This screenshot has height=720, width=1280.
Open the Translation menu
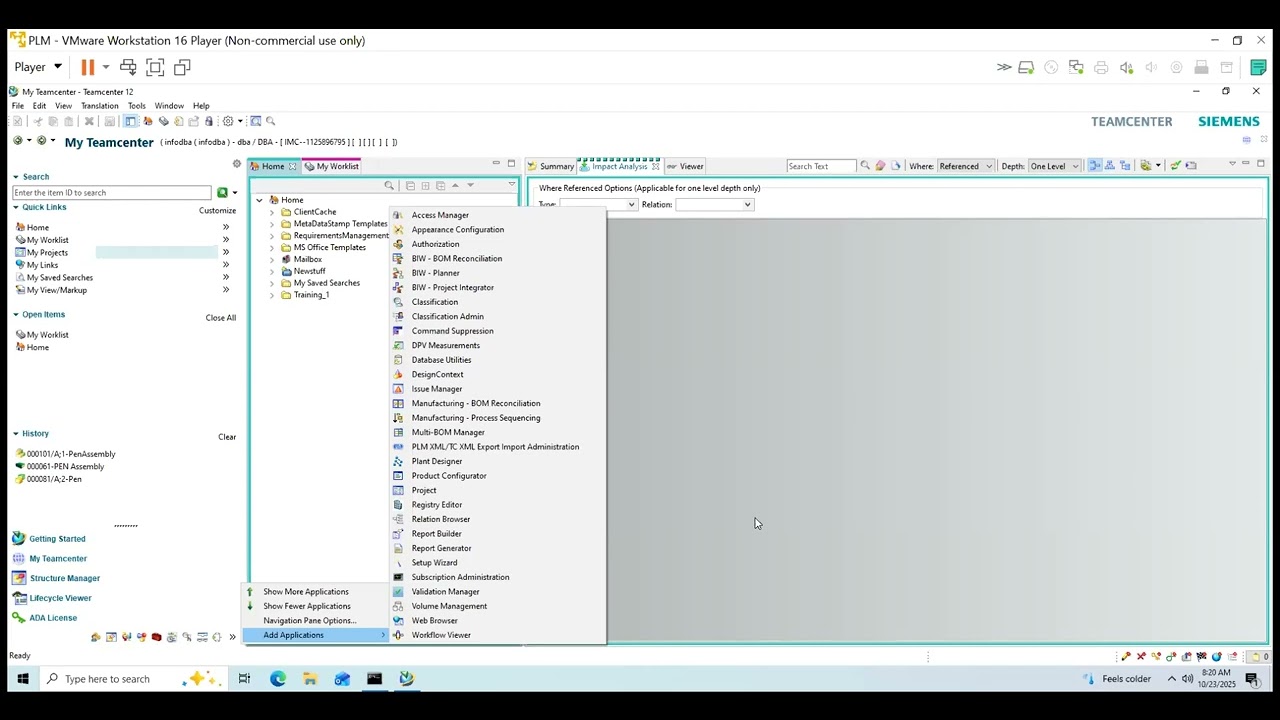point(100,106)
